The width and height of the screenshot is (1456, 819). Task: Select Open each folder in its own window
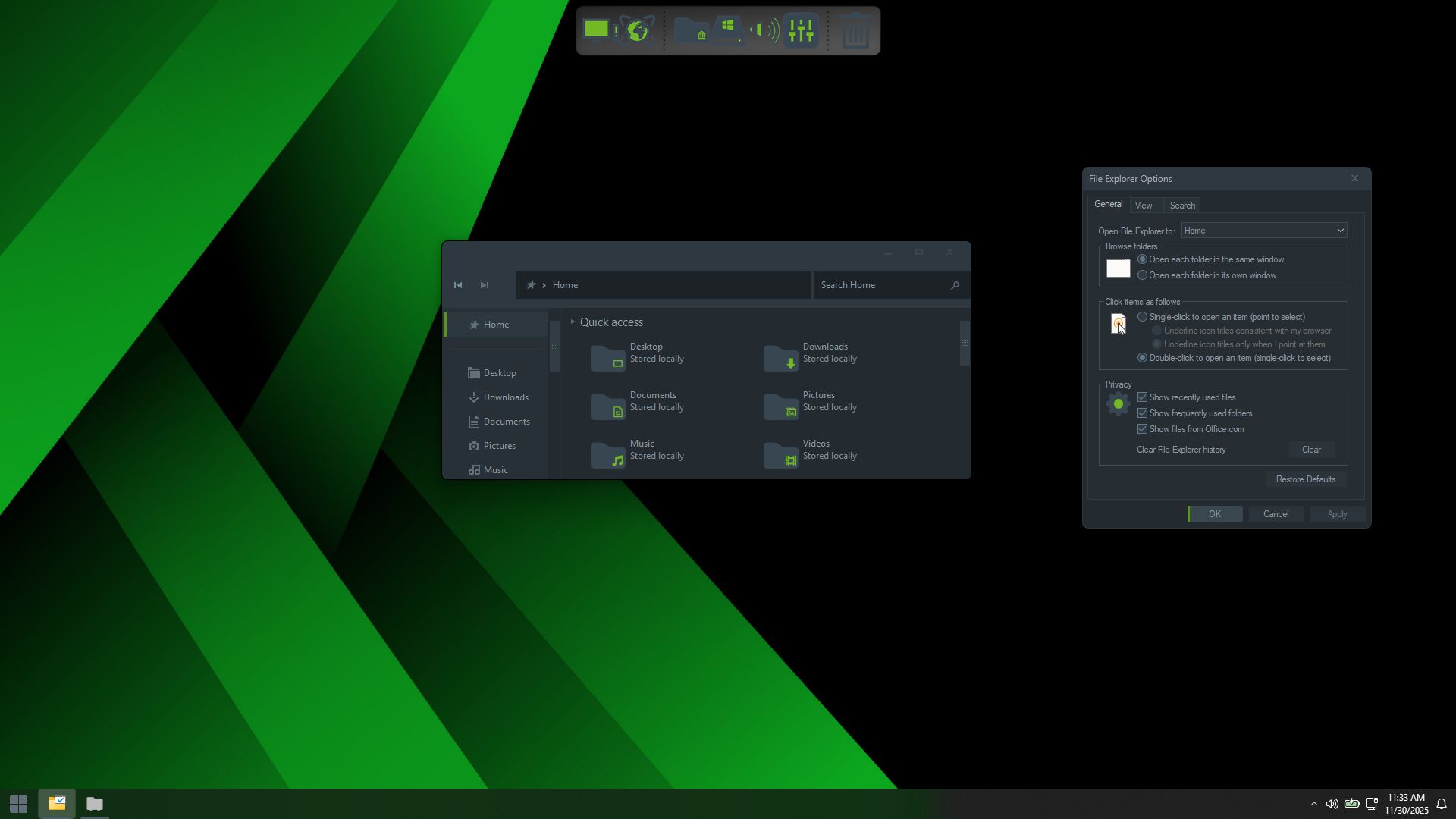1143,275
